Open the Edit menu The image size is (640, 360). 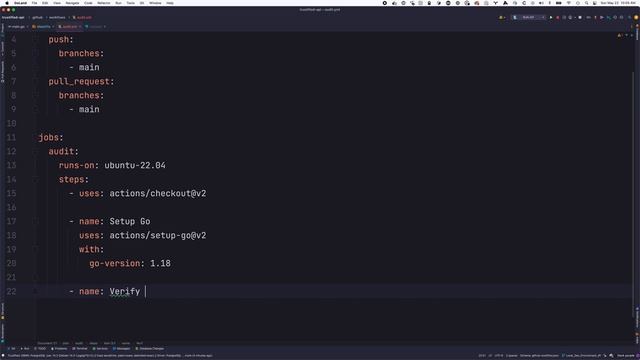45,3
